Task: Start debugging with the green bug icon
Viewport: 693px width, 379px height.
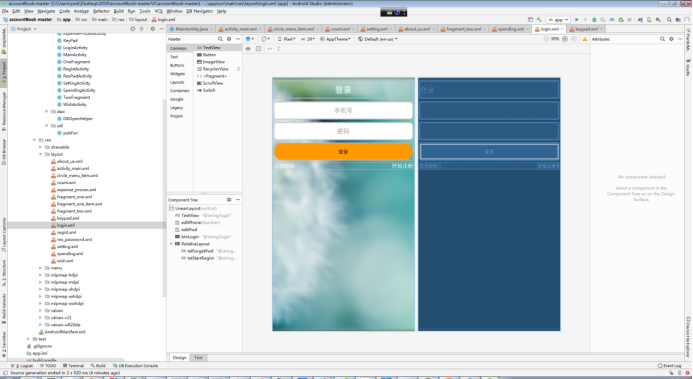Action: (594, 19)
